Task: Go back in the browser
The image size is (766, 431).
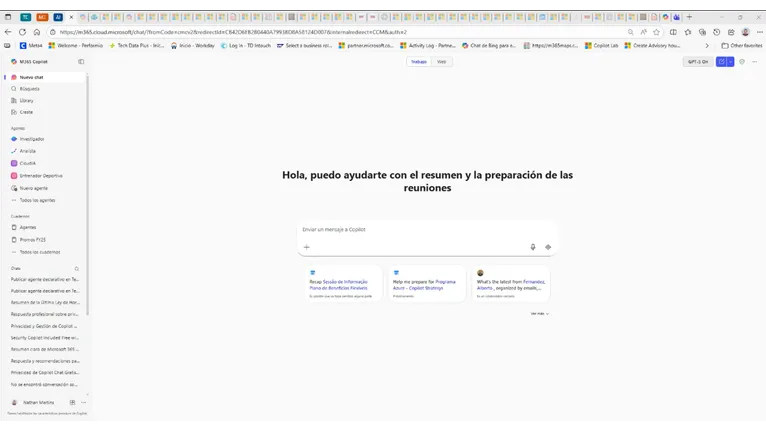Action: (x=8, y=32)
